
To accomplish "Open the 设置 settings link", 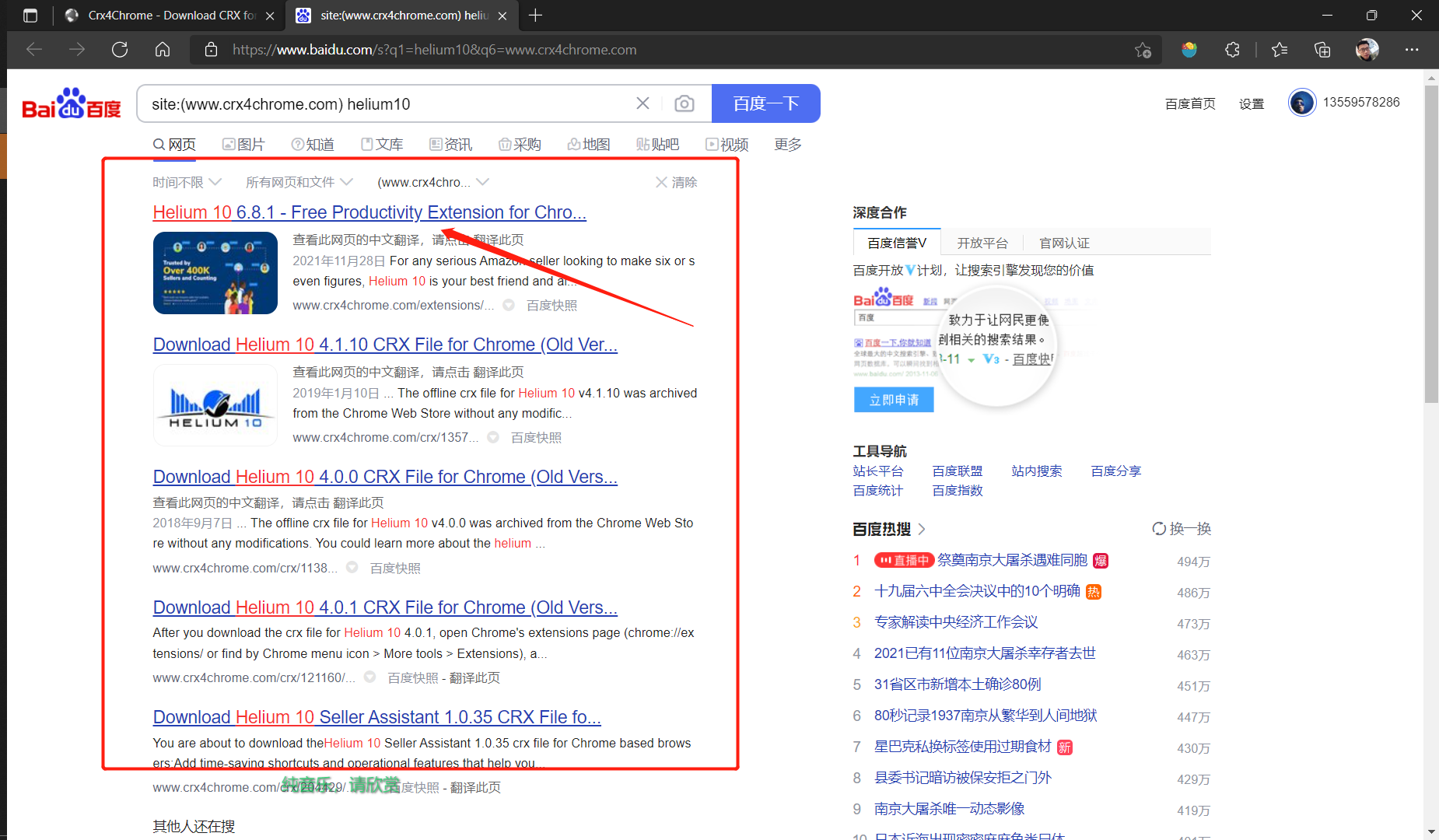I will point(1252,103).
